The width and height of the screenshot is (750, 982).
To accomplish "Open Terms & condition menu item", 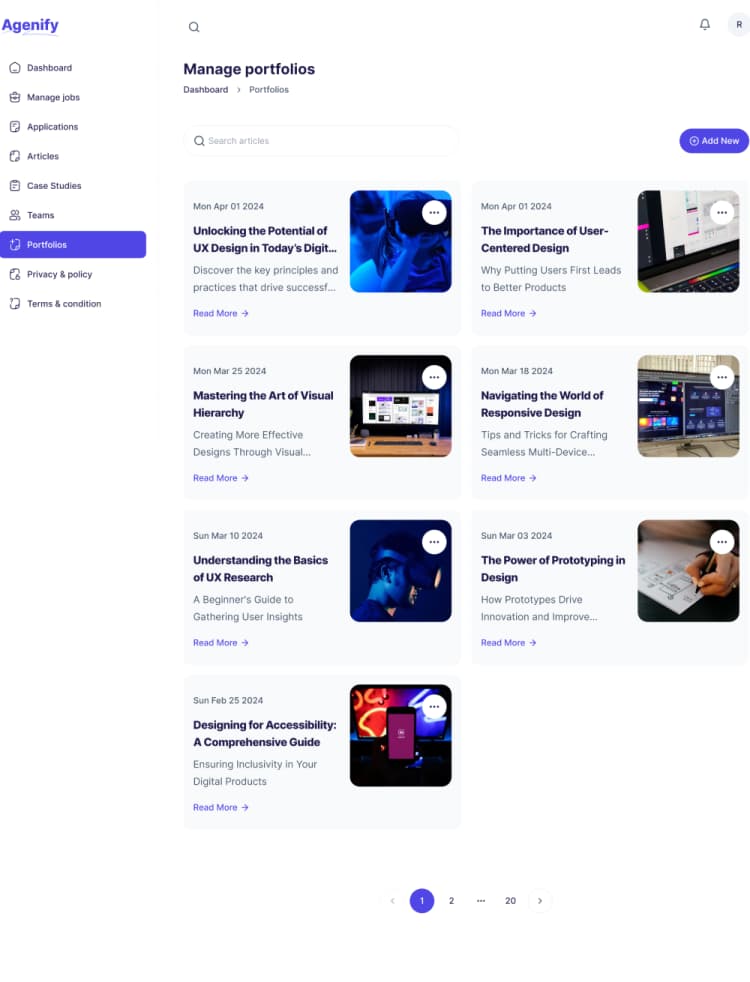I will click(73, 304).
